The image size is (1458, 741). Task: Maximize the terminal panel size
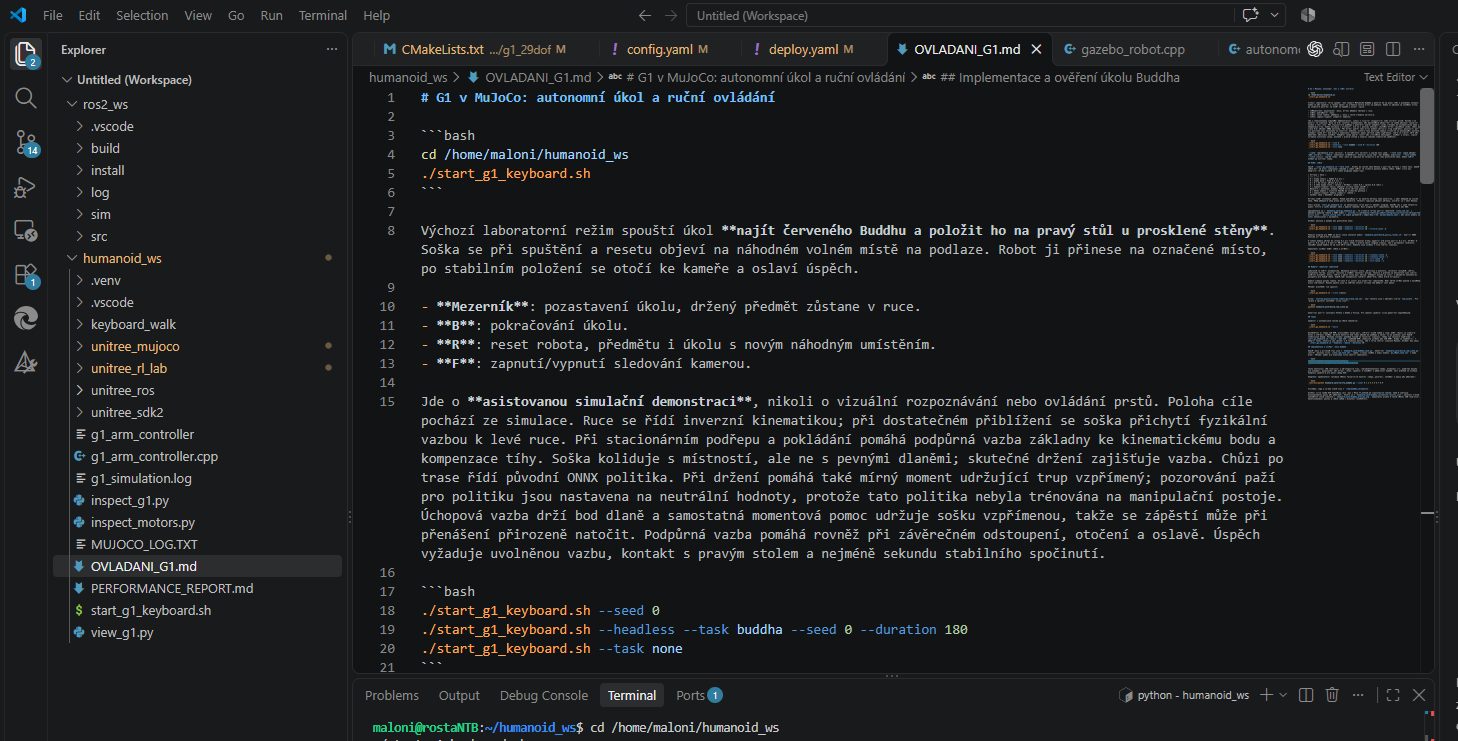(1394, 695)
